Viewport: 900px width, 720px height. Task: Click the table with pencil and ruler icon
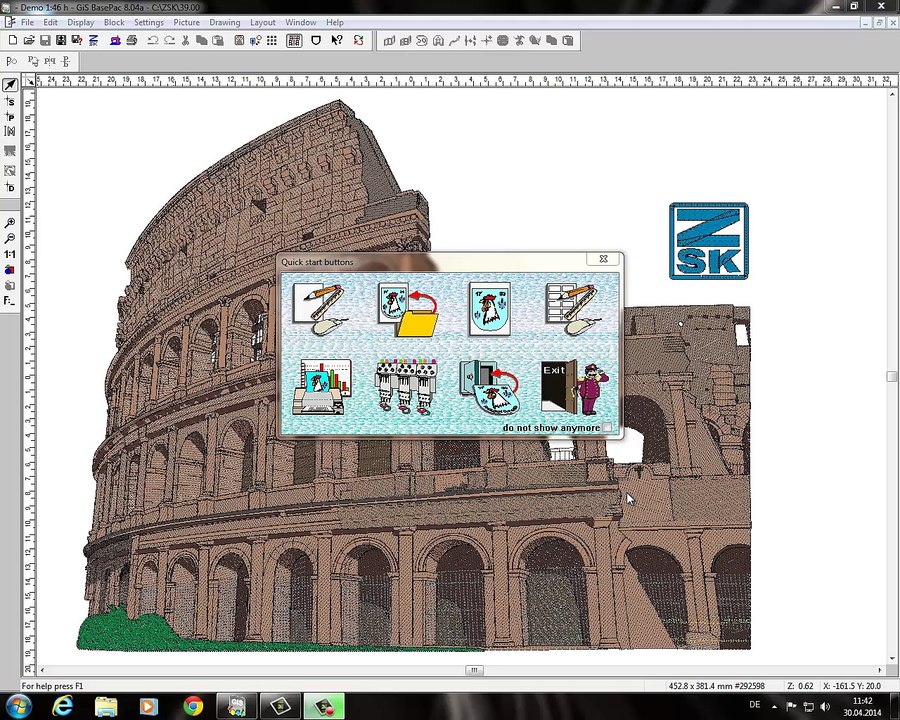pyautogui.click(x=573, y=309)
